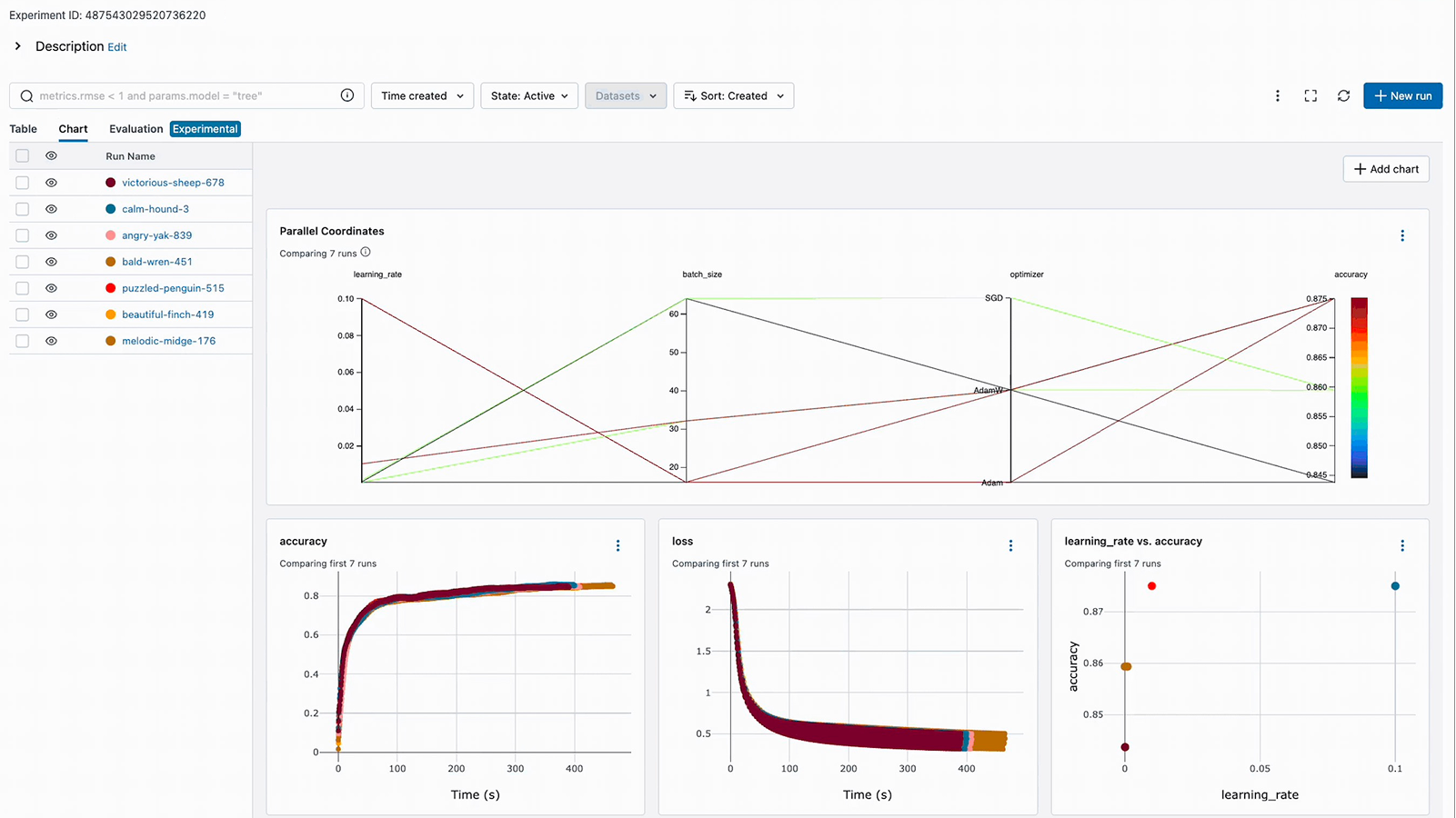Screen dimensions: 1456x818
Task: Open the Time created dropdown
Action: tap(421, 95)
